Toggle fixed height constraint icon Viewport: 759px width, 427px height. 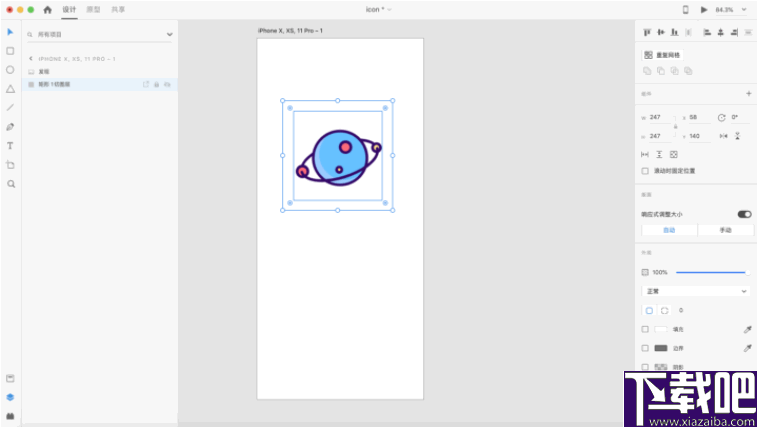pos(659,154)
